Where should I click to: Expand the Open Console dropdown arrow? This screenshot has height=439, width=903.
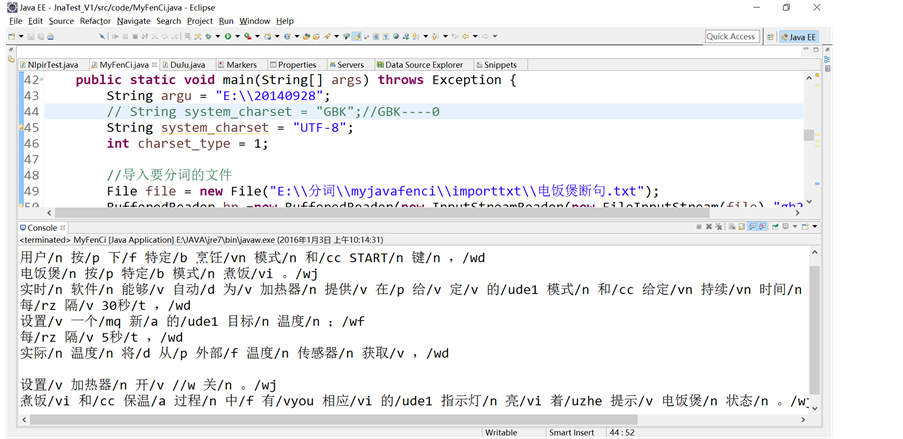816,227
